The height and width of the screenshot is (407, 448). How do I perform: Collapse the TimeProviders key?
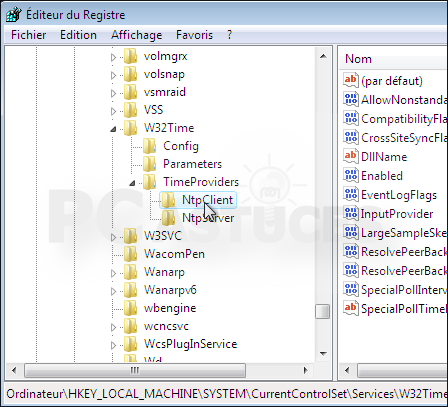(132, 183)
